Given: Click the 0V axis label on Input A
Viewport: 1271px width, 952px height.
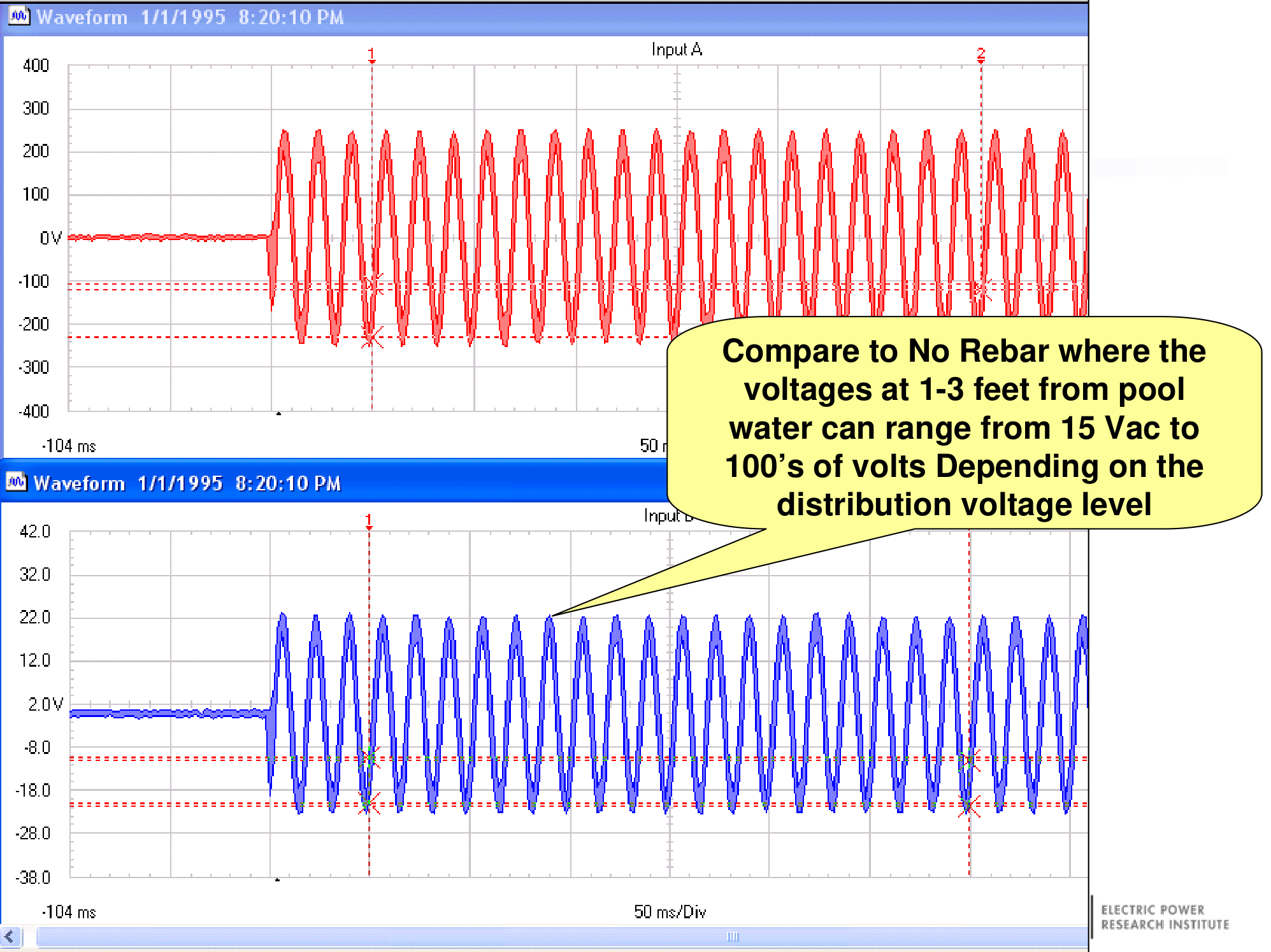Looking at the screenshot, I should coord(50,238).
